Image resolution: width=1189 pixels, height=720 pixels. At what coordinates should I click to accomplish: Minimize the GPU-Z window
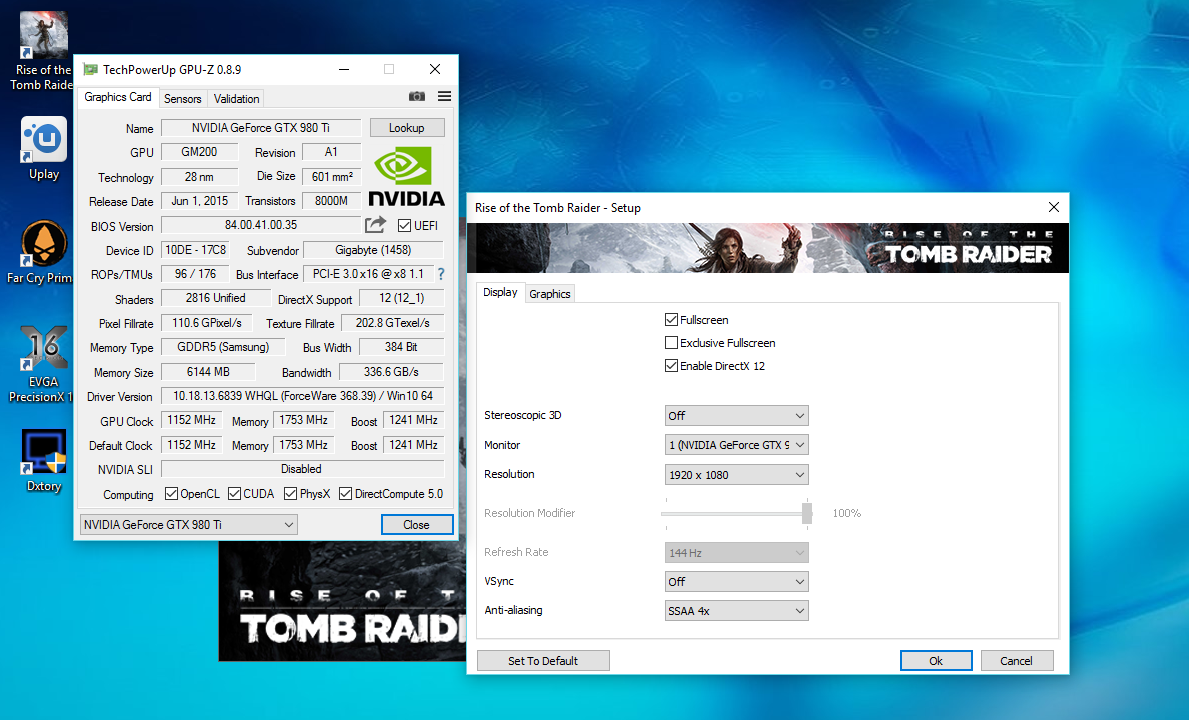point(344,69)
